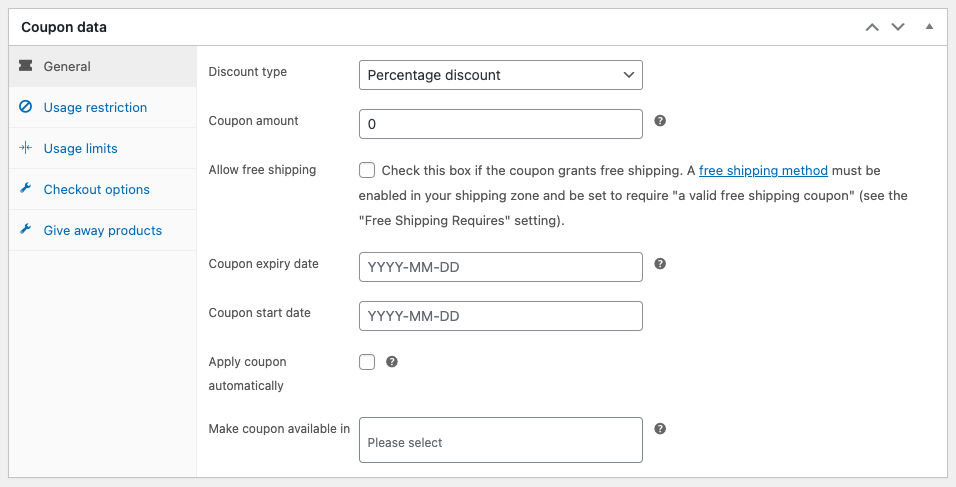Click the Checkout options wrench icon
The height and width of the screenshot is (487, 956).
[x=26, y=188]
